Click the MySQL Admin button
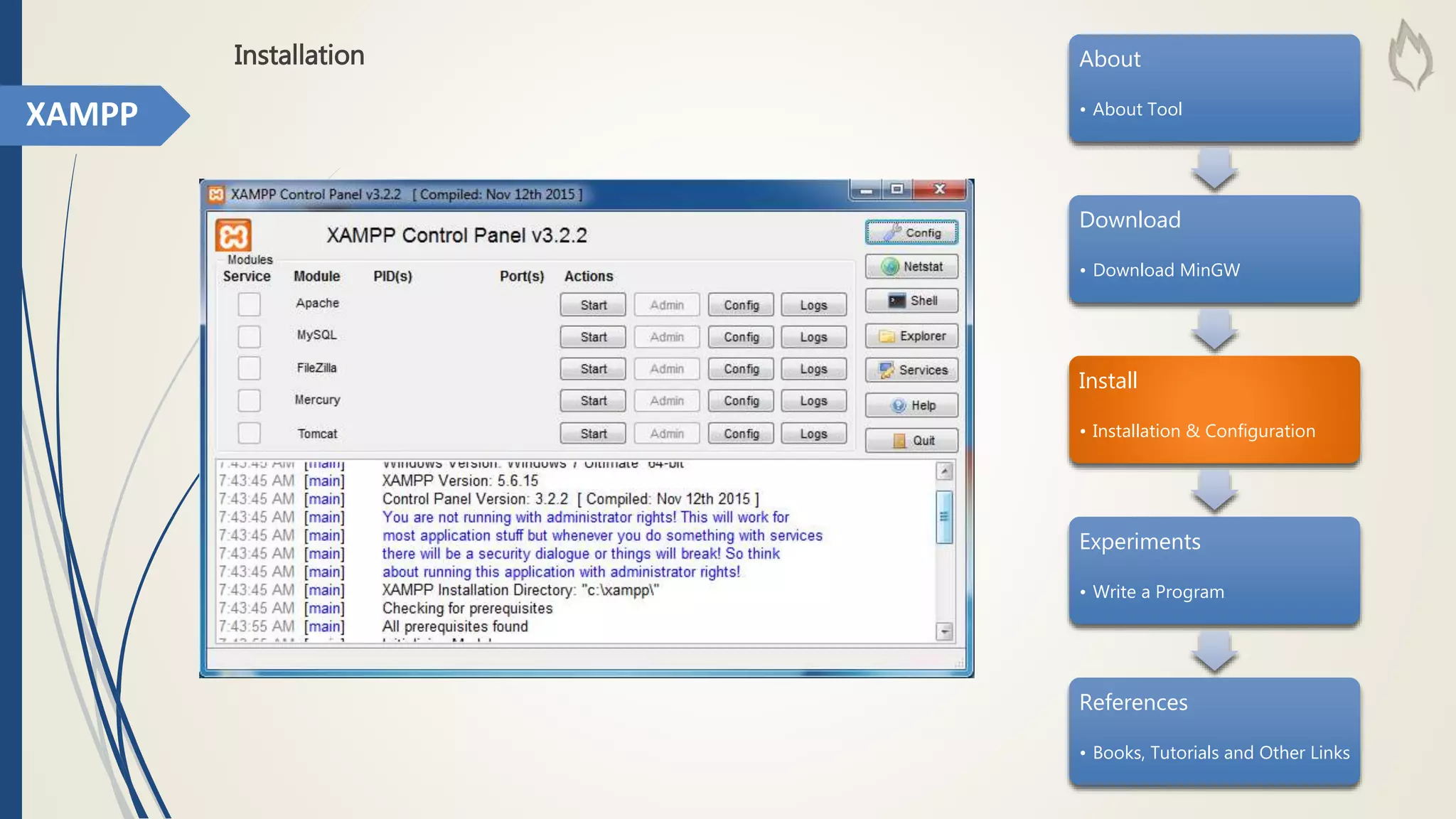This screenshot has width=1456, height=819. click(x=667, y=337)
